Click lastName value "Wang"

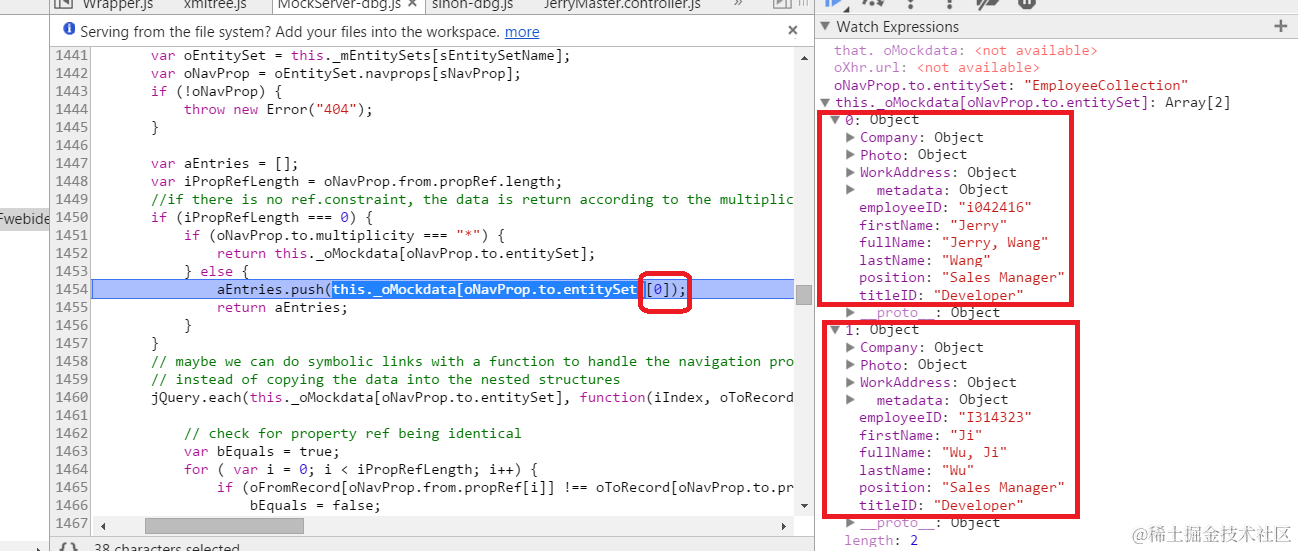[966, 260]
